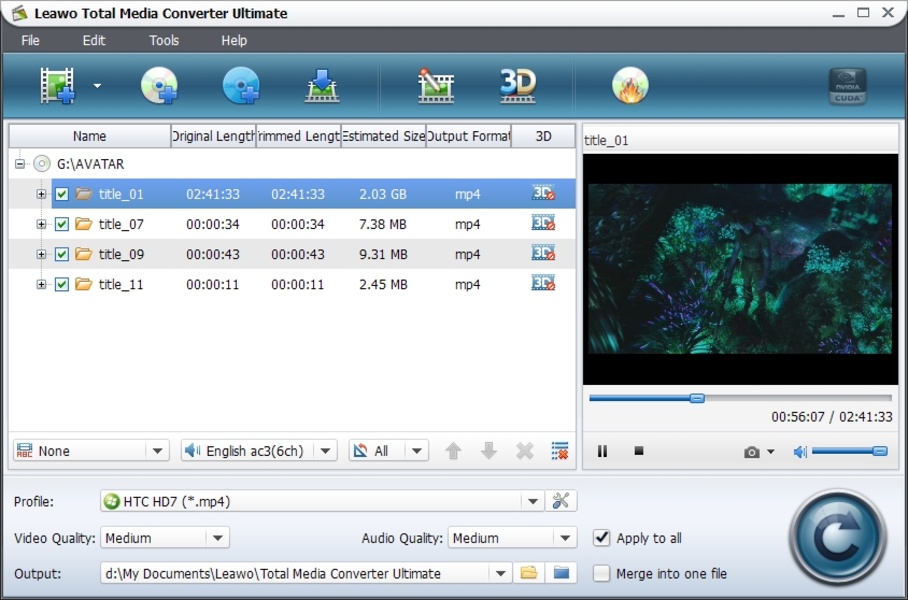Open the Tools menu
Screen dimensions: 908x600
coord(164,40)
